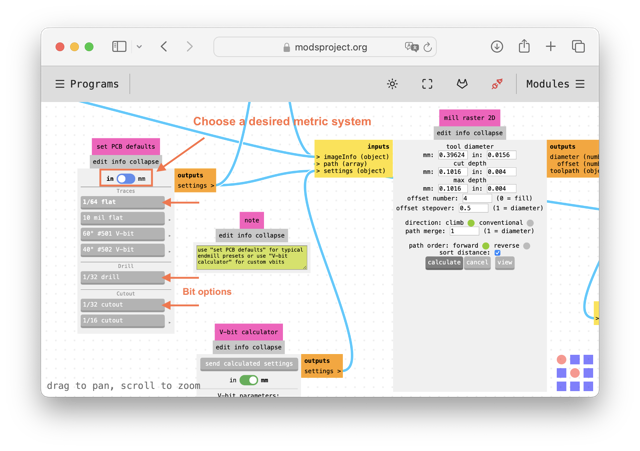Image resolution: width=640 pixels, height=451 pixels.
Task: Toggle the Safari sidebar icon
Action: pos(119,47)
